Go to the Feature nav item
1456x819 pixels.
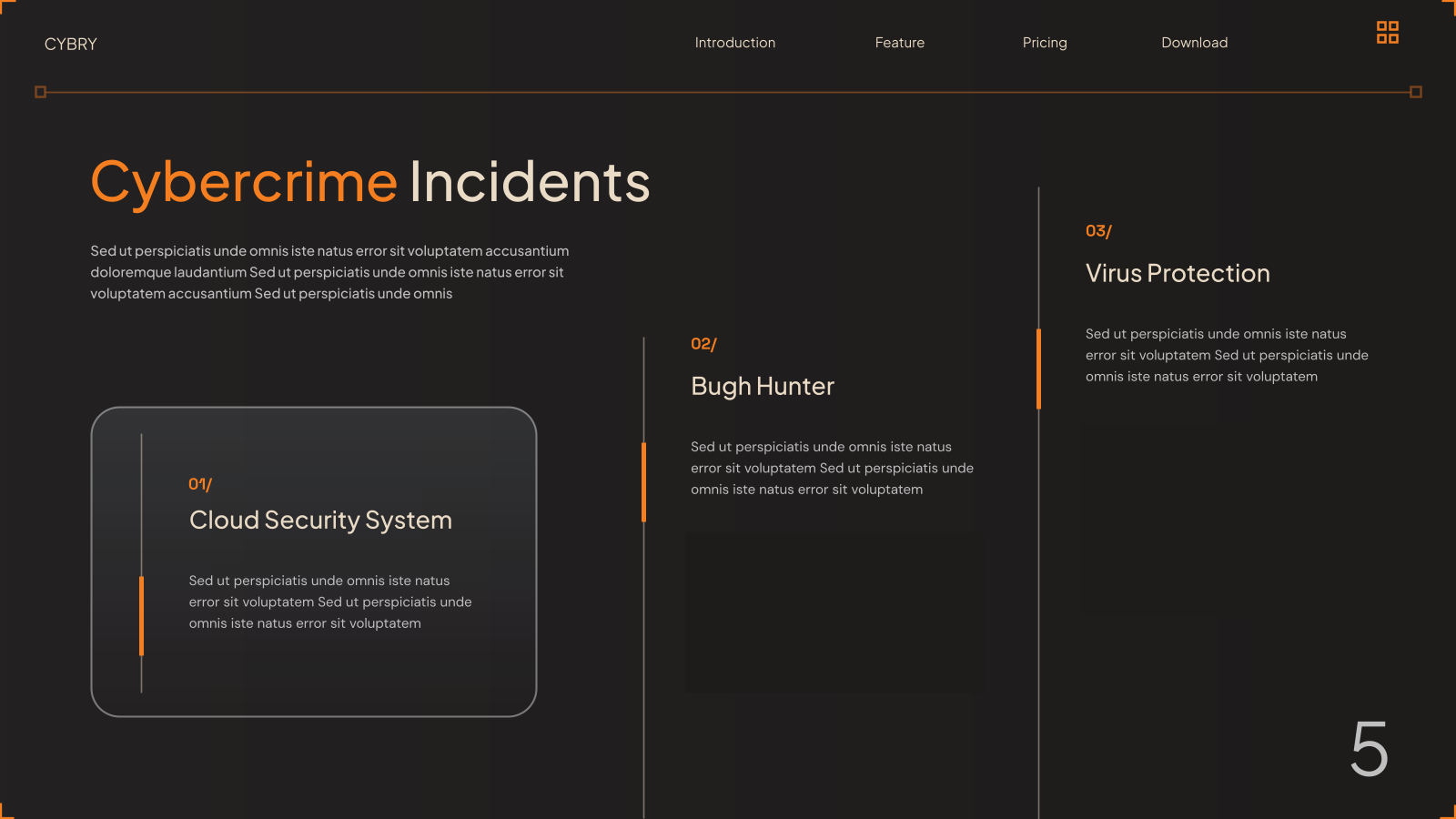900,43
